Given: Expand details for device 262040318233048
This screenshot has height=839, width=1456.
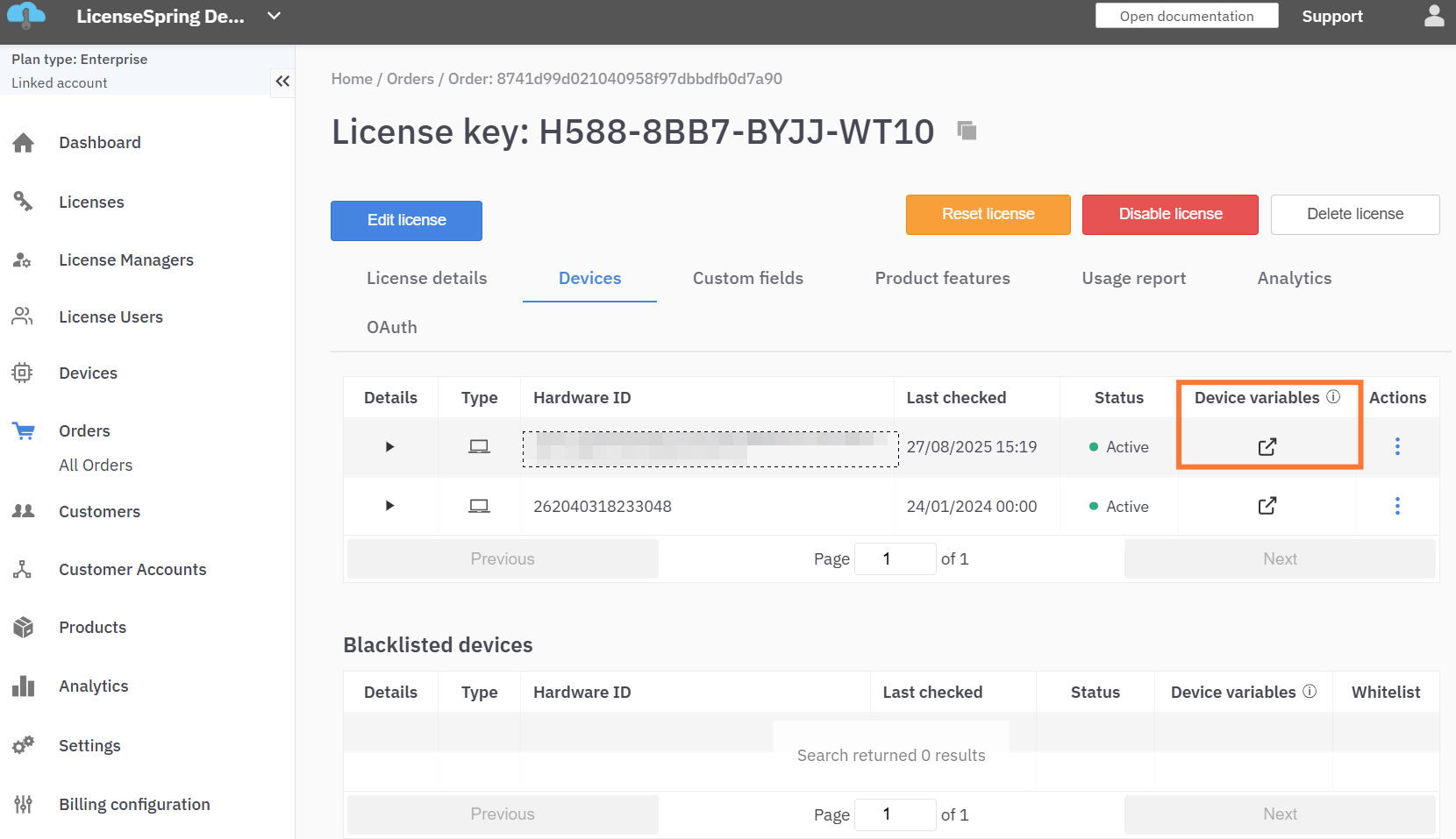Looking at the screenshot, I should point(390,506).
